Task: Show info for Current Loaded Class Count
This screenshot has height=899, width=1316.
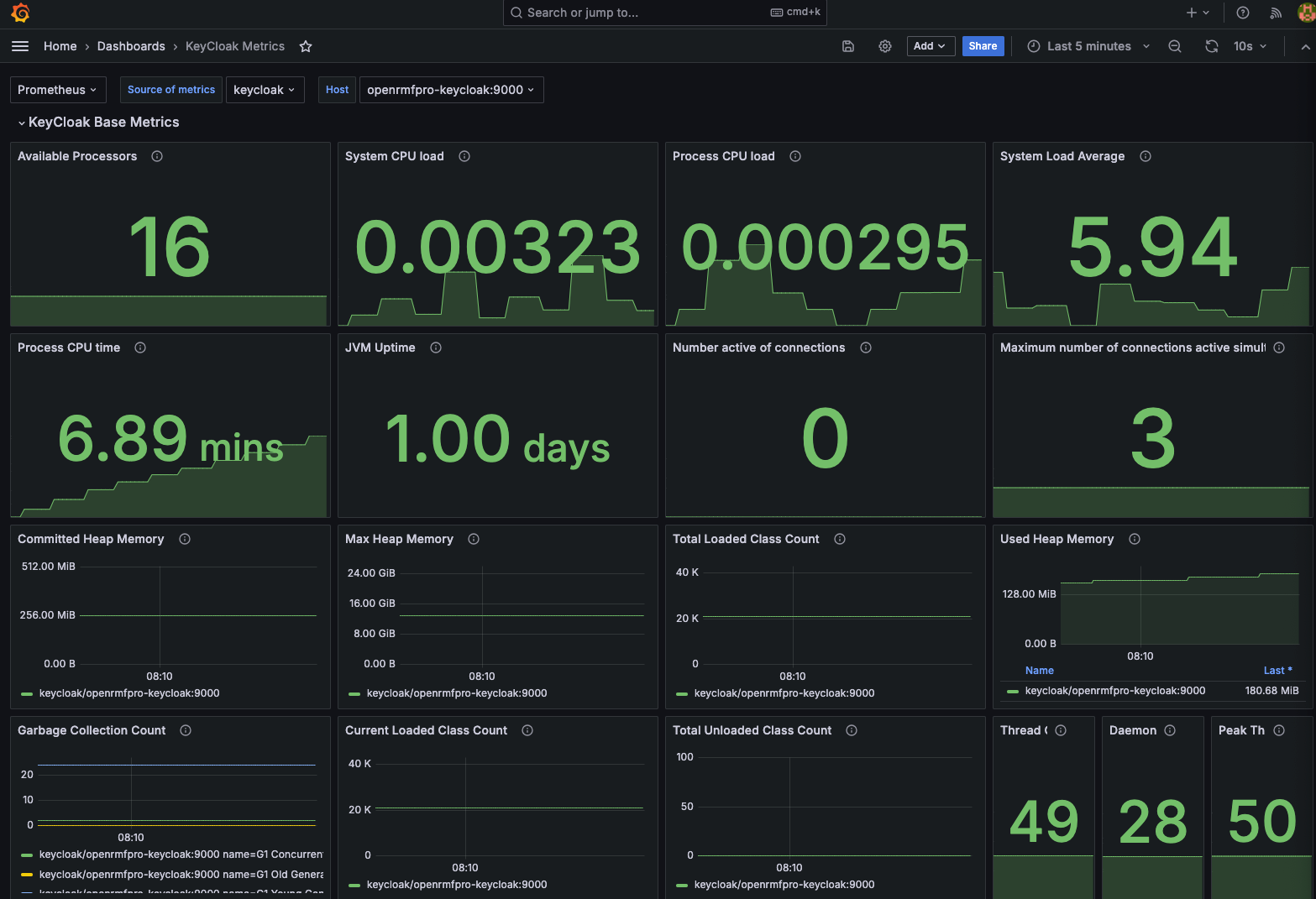Action: pyautogui.click(x=527, y=730)
